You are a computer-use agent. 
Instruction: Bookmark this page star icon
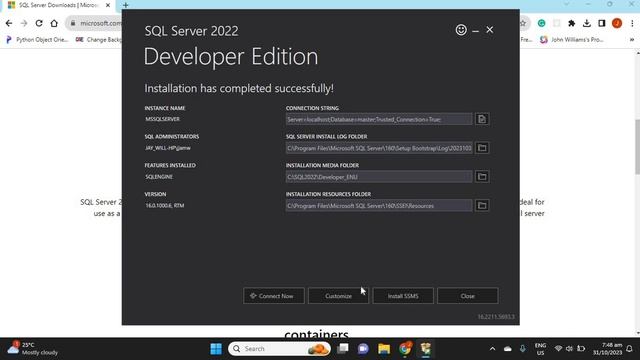click(523, 23)
